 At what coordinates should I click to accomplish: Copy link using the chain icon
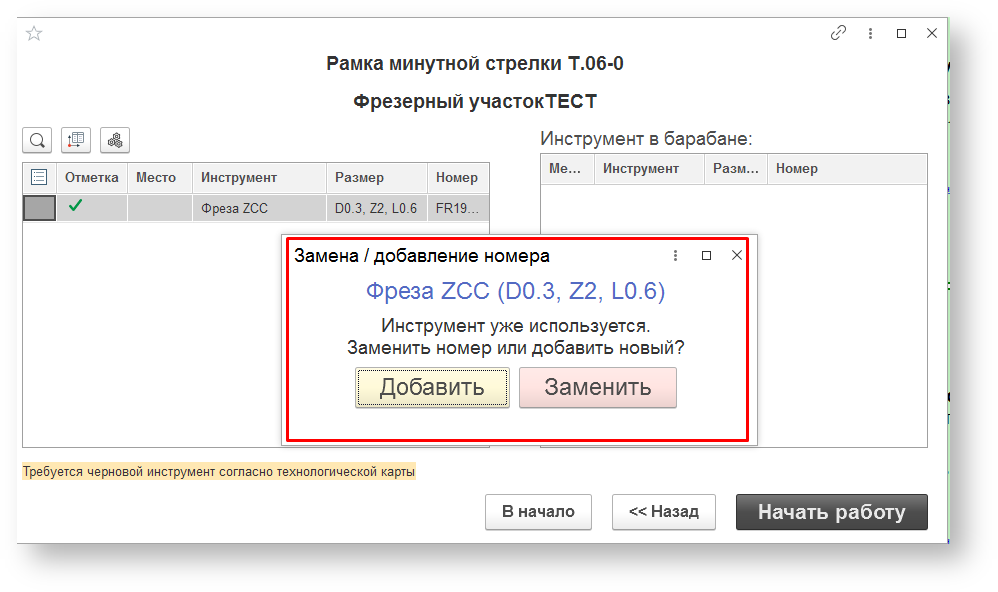pos(838,33)
